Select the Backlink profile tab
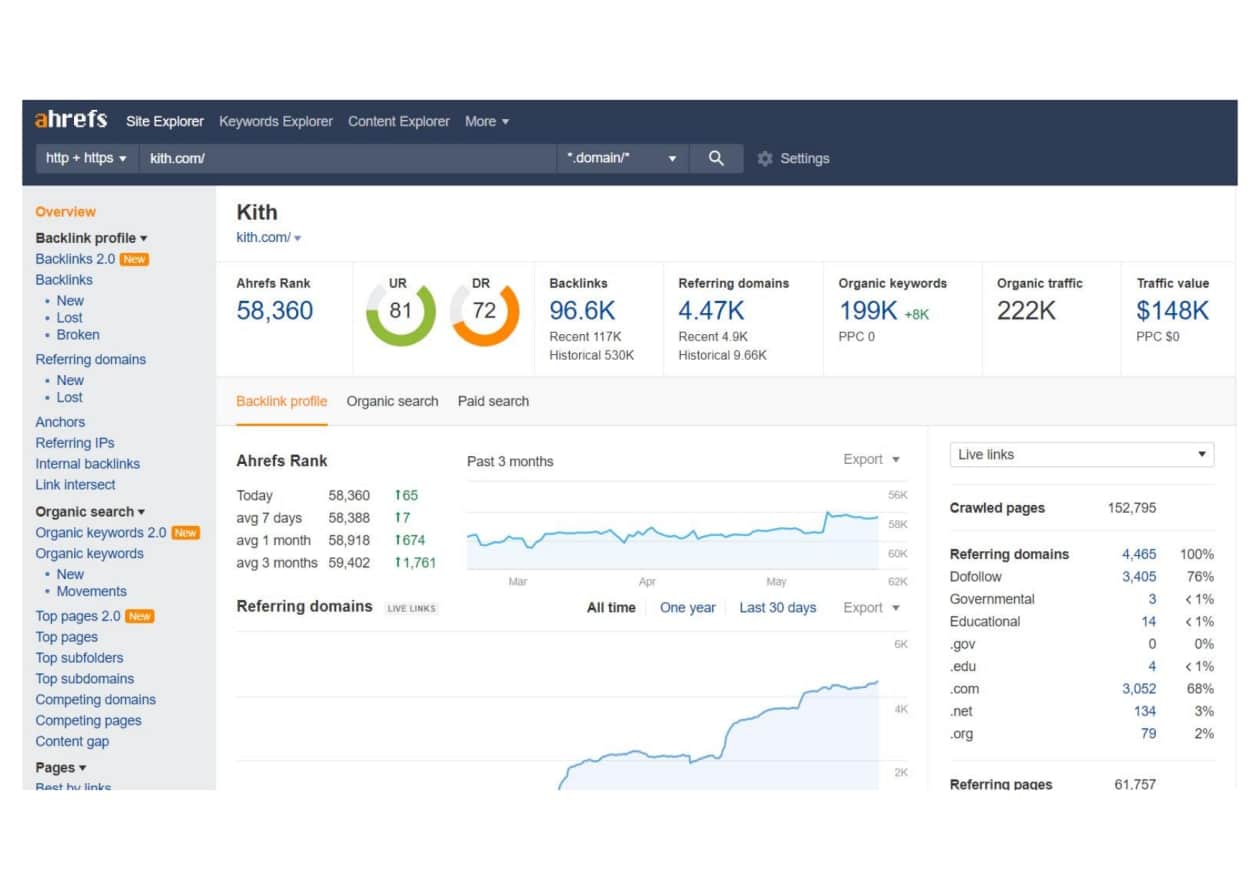 click(x=282, y=401)
